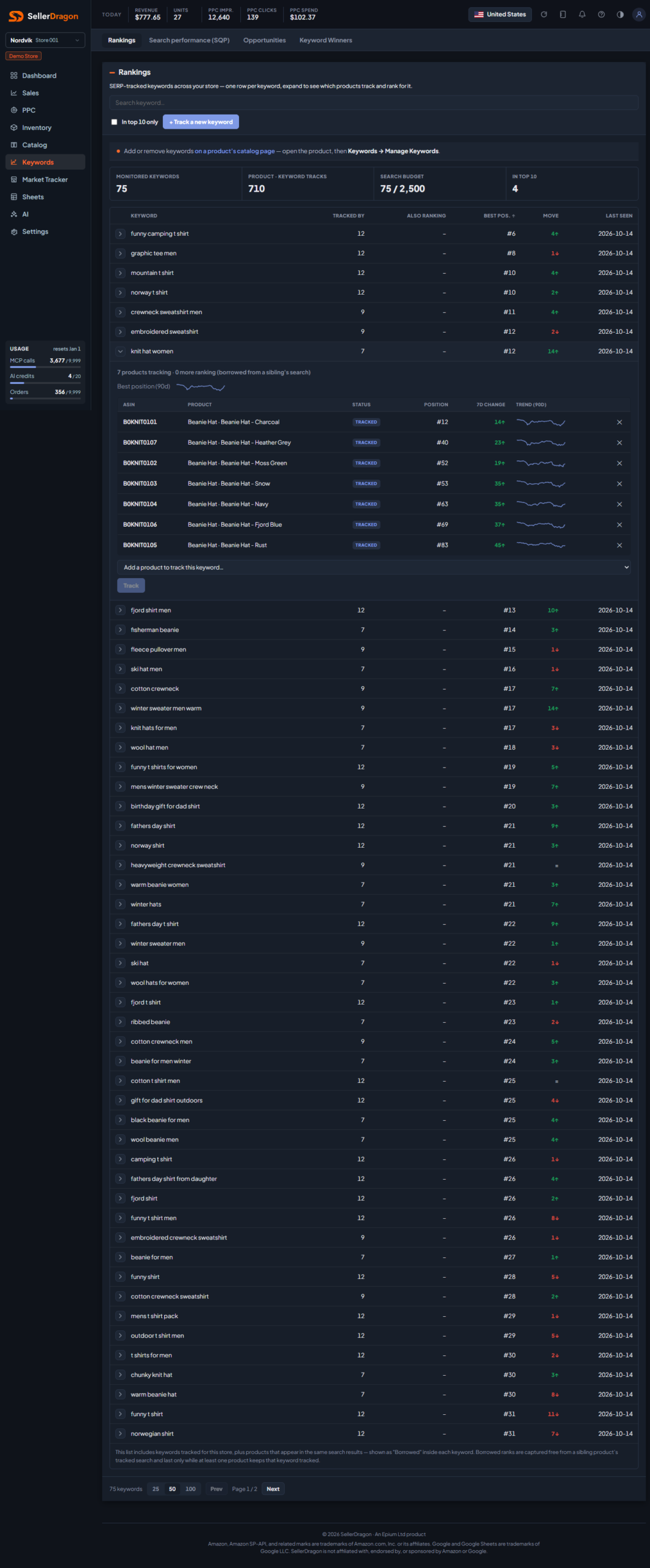The height and width of the screenshot is (1568, 650).
Task: Toggle the dark/light theme icon
Action: pyautogui.click(x=620, y=14)
